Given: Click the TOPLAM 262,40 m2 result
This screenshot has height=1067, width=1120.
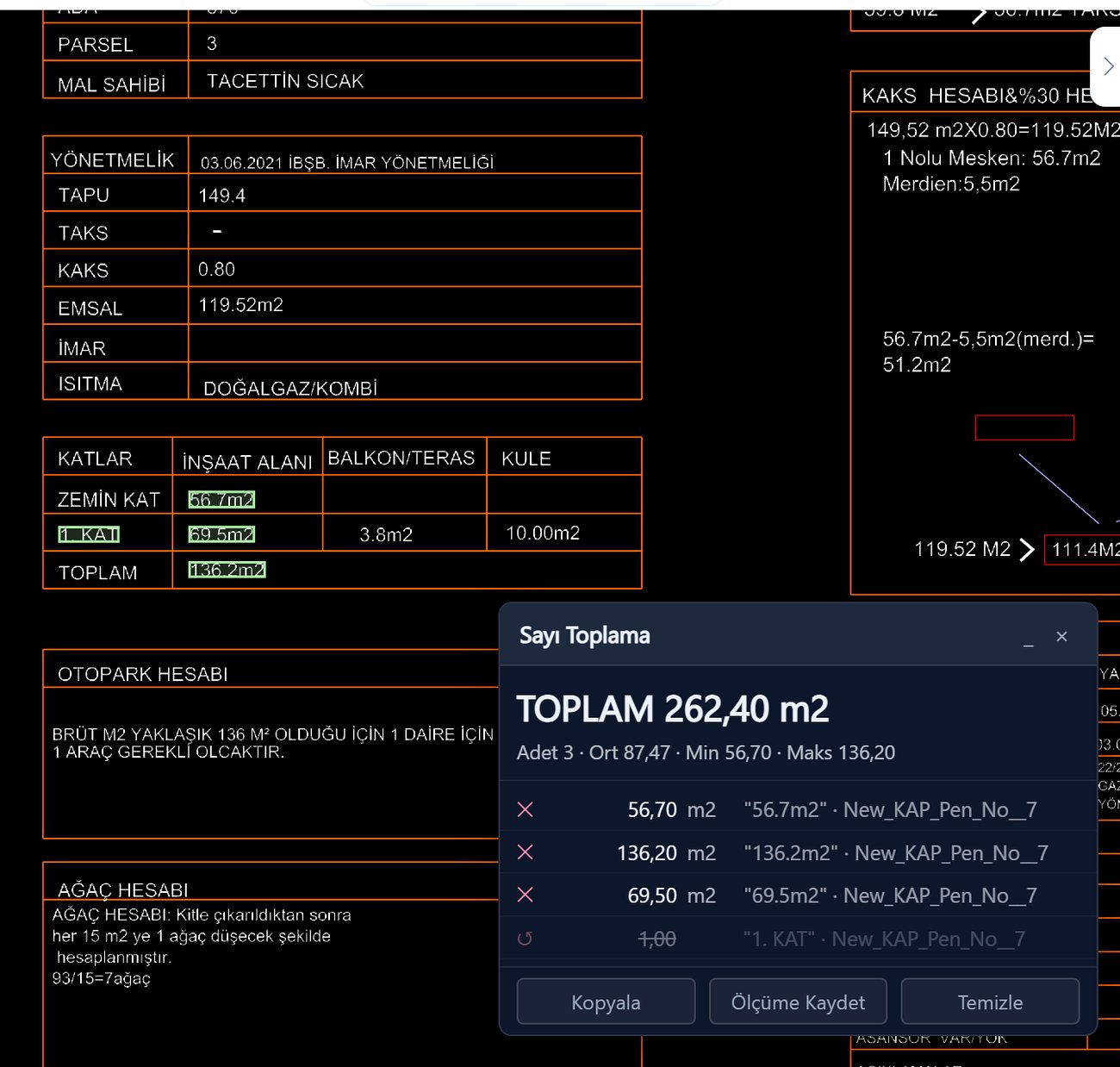Looking at the screenshot, I should click(x=672, y=709).
